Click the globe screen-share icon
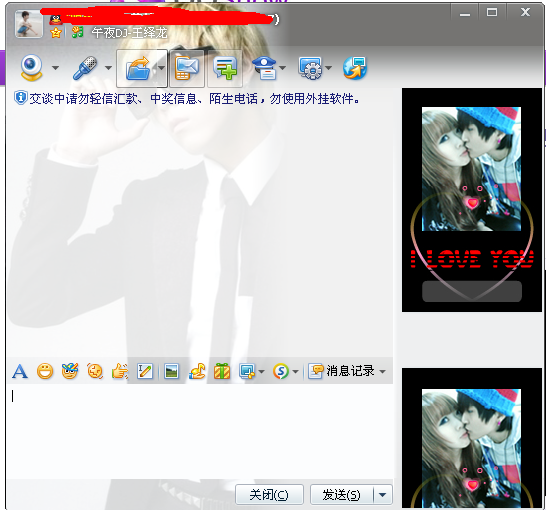546x510 pixels. 355,68
